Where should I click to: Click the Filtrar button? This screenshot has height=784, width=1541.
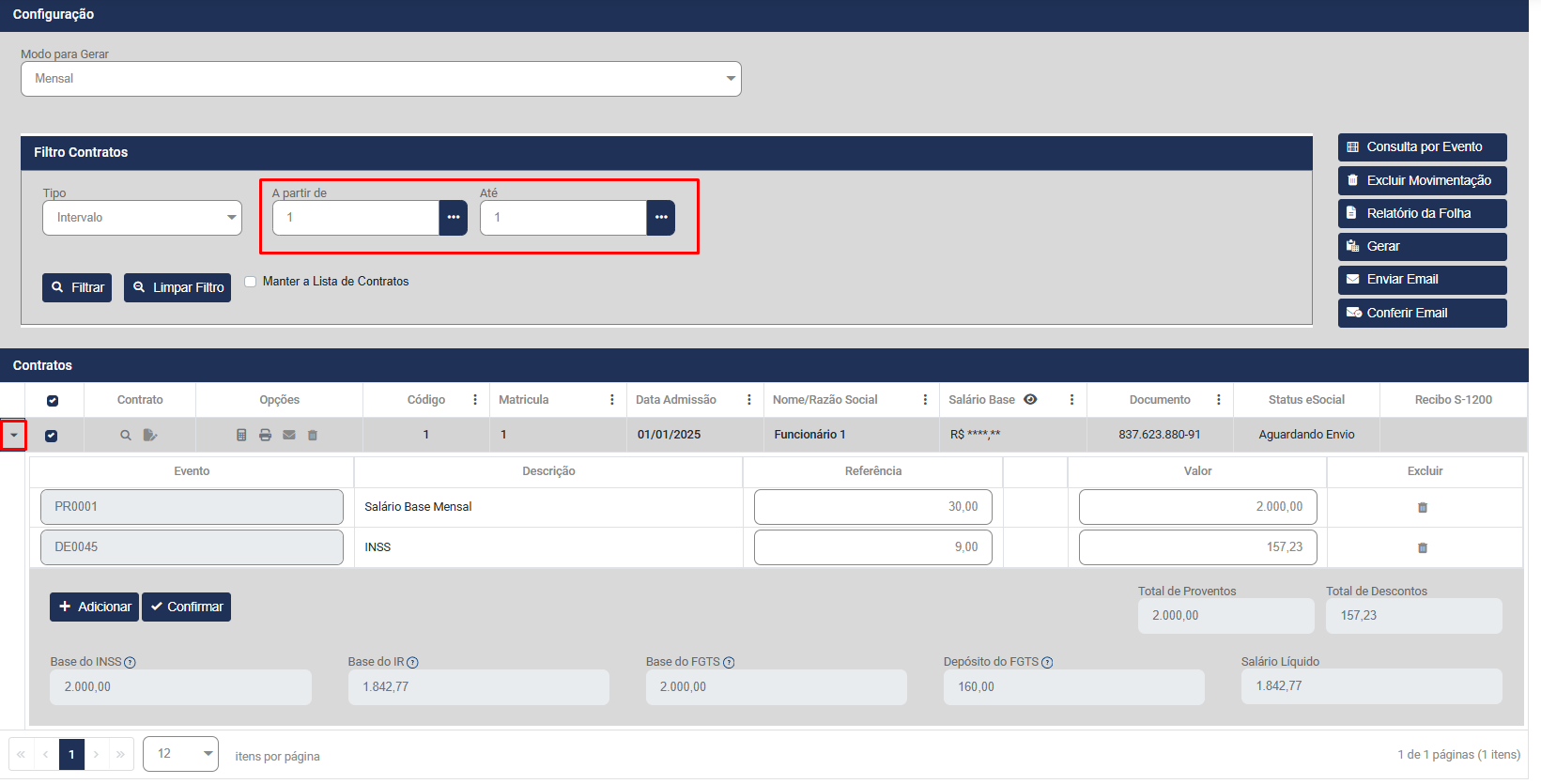[x=77, y=288]
